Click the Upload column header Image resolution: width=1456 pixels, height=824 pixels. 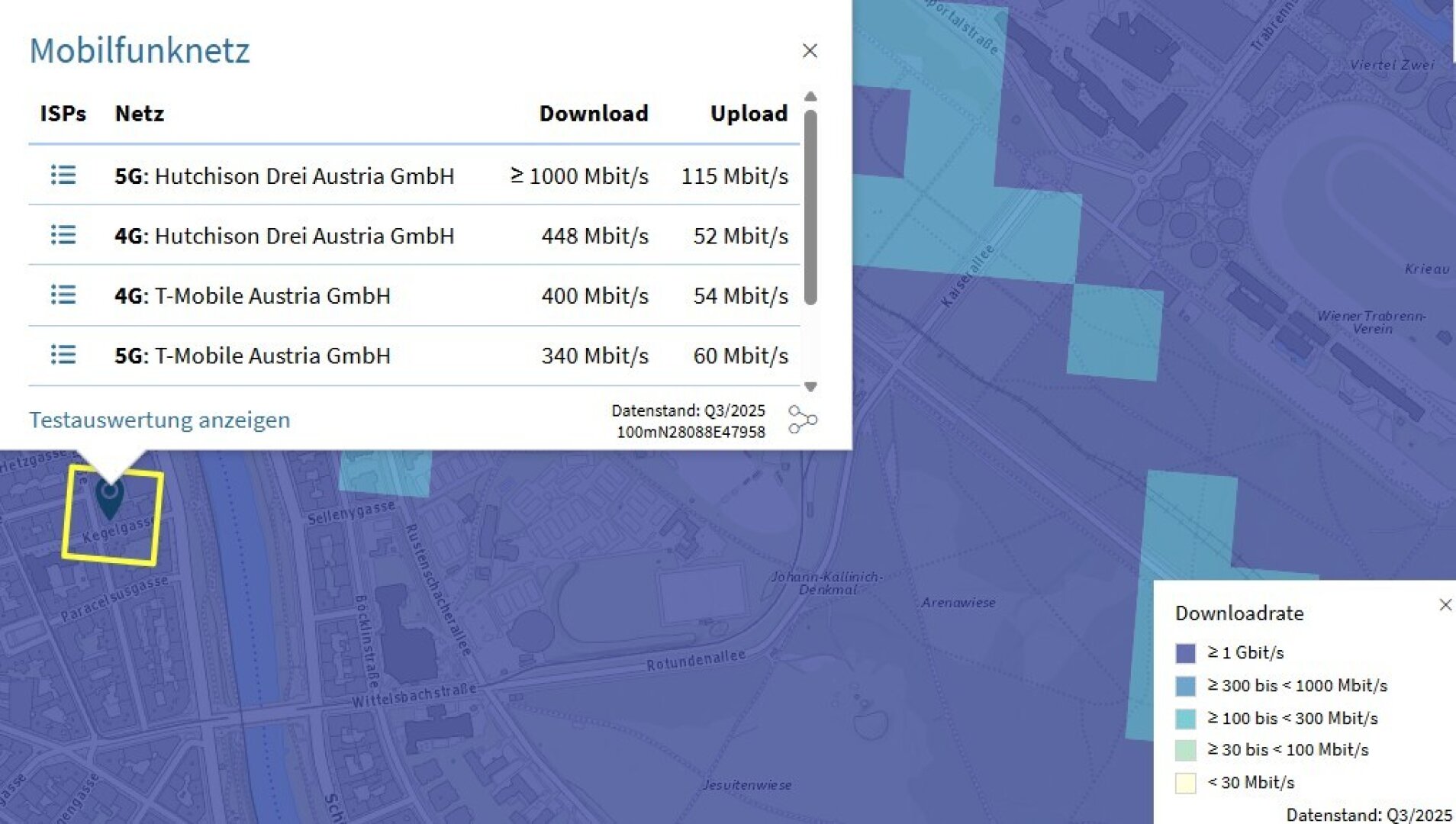coord(749,114)
